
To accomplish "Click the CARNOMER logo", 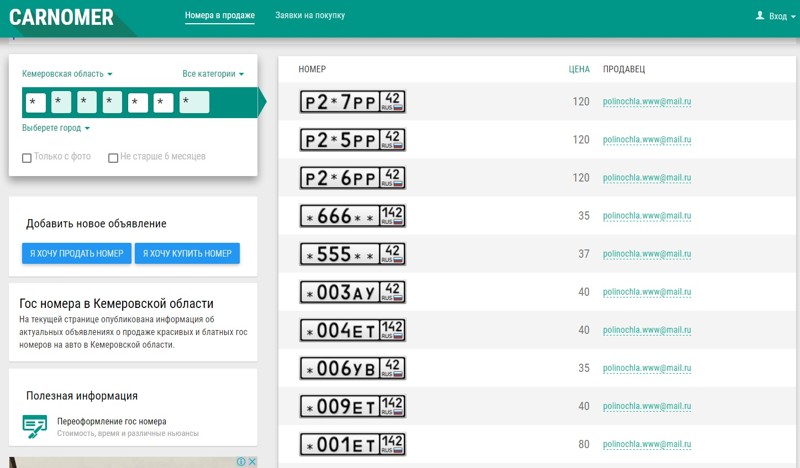I will click(x=61, y=17).
